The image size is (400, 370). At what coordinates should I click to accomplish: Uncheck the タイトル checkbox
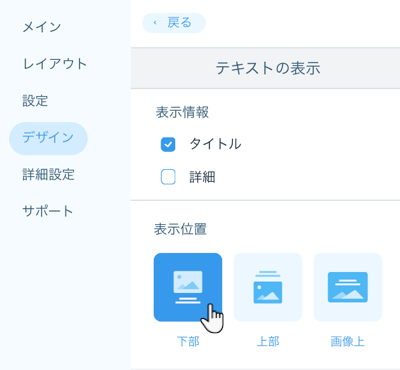click(168, 145)
